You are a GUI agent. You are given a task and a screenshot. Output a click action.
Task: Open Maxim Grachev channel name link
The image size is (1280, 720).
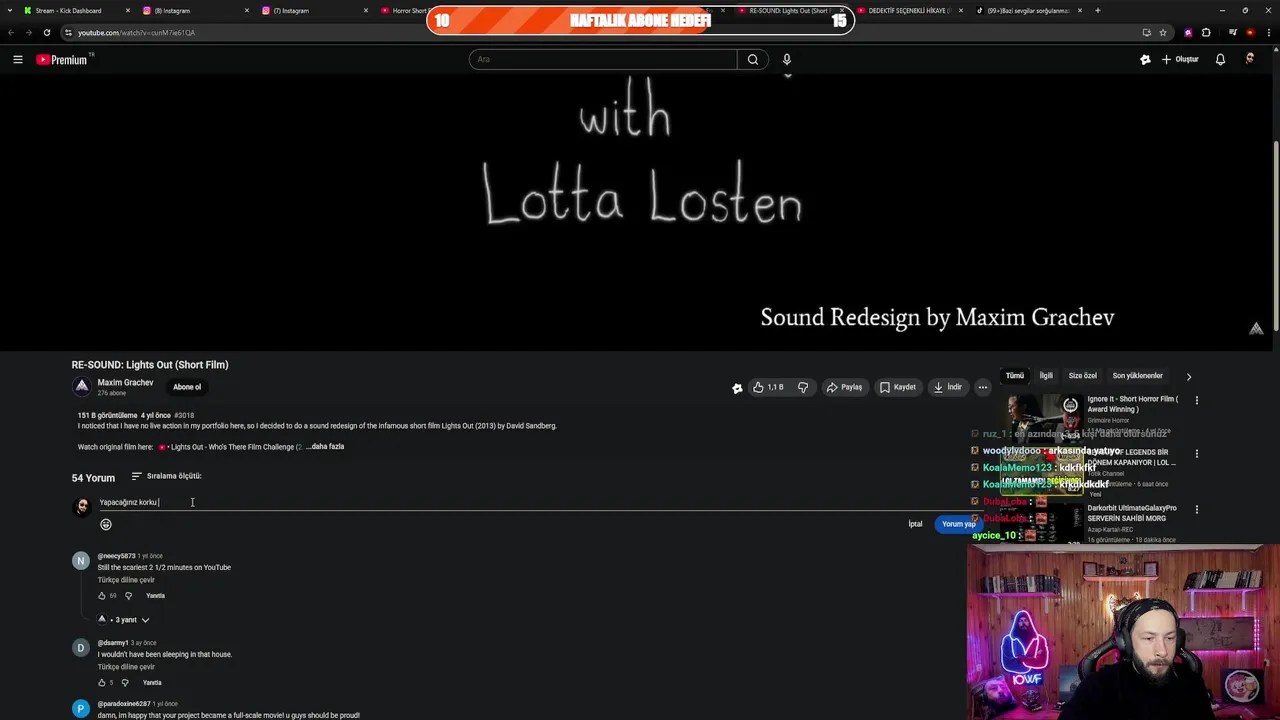(x=125, y=383)
